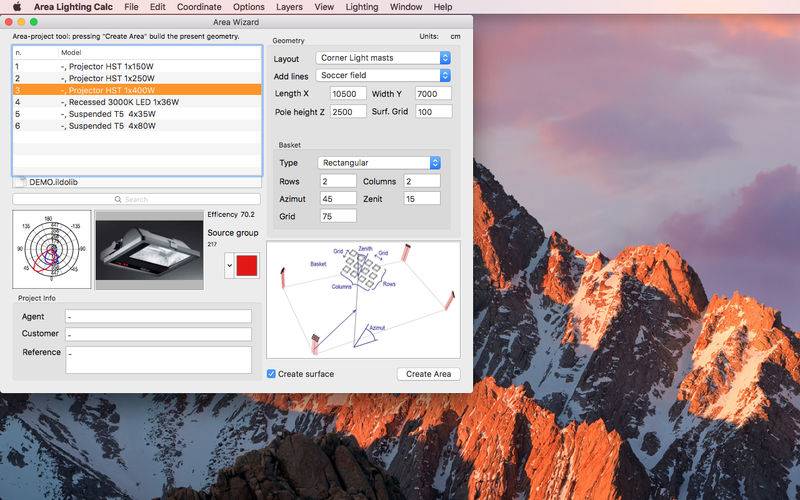Click the Customer text field
The height and width of the screenshot is (500, 800).
click(158, 334)
